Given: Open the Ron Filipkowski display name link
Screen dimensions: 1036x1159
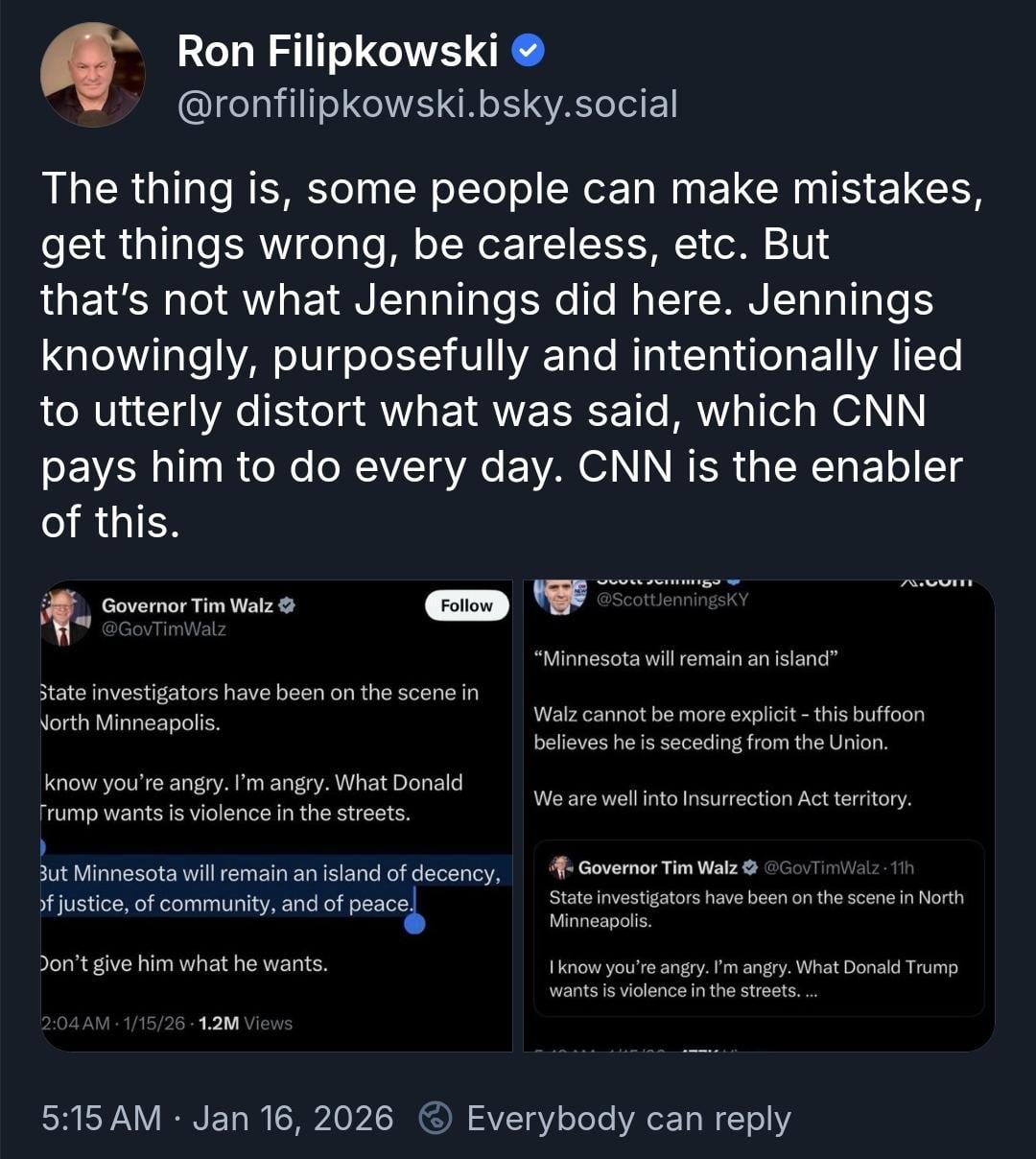Looking at the screenshot, I should click(x=338, y=51).
